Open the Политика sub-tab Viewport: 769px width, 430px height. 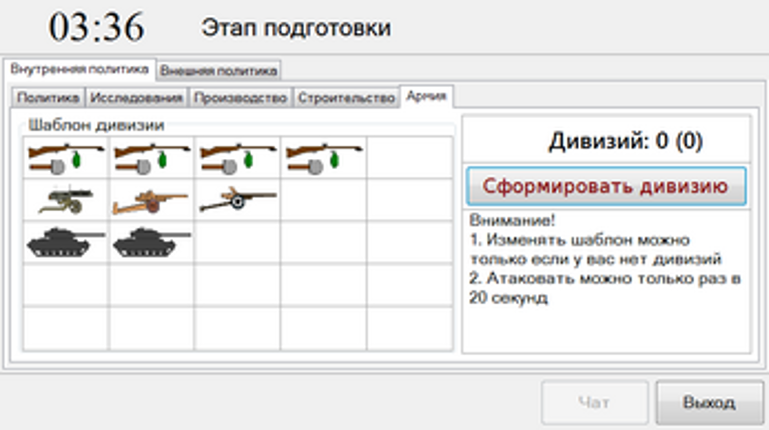point(48,98)
